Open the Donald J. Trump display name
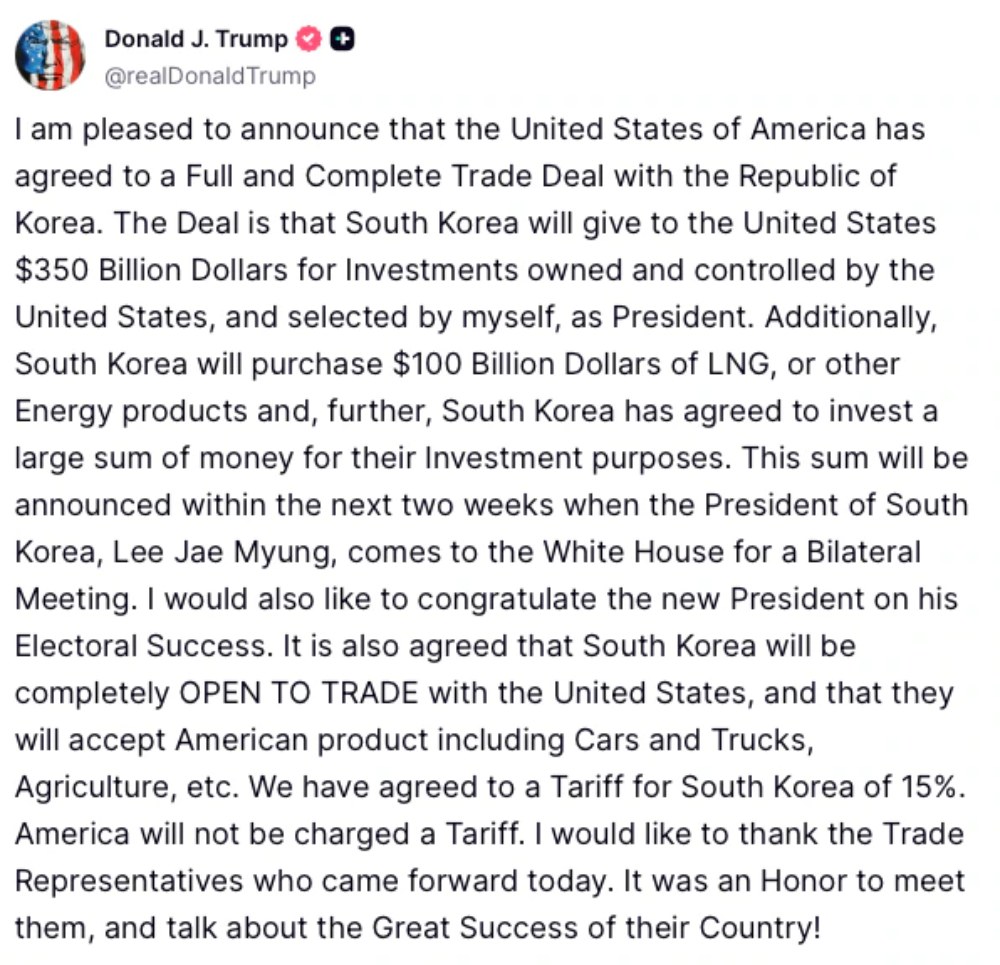1000x965 pixels. [x=196, y=39]
